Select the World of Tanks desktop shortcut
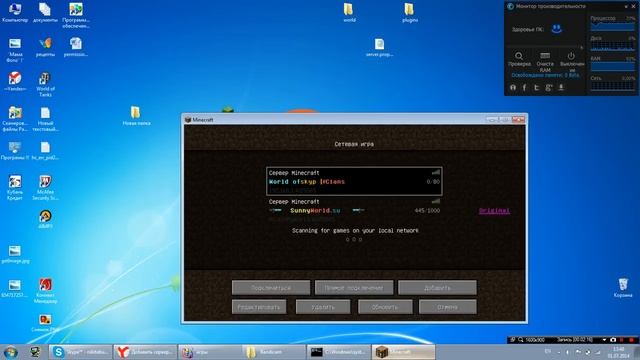This screenshot has width=640, height=360. click(x=45, y=84)
